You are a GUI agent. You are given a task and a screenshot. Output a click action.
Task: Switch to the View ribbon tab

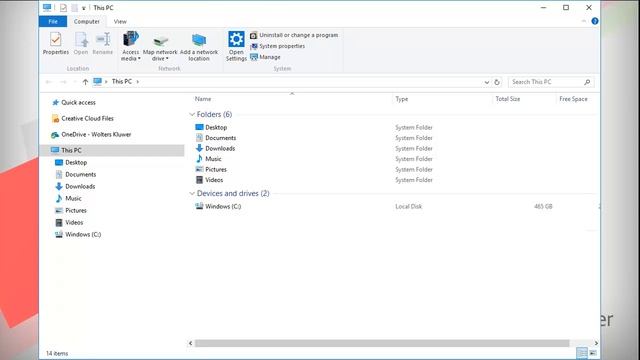(x=120, y=21)
